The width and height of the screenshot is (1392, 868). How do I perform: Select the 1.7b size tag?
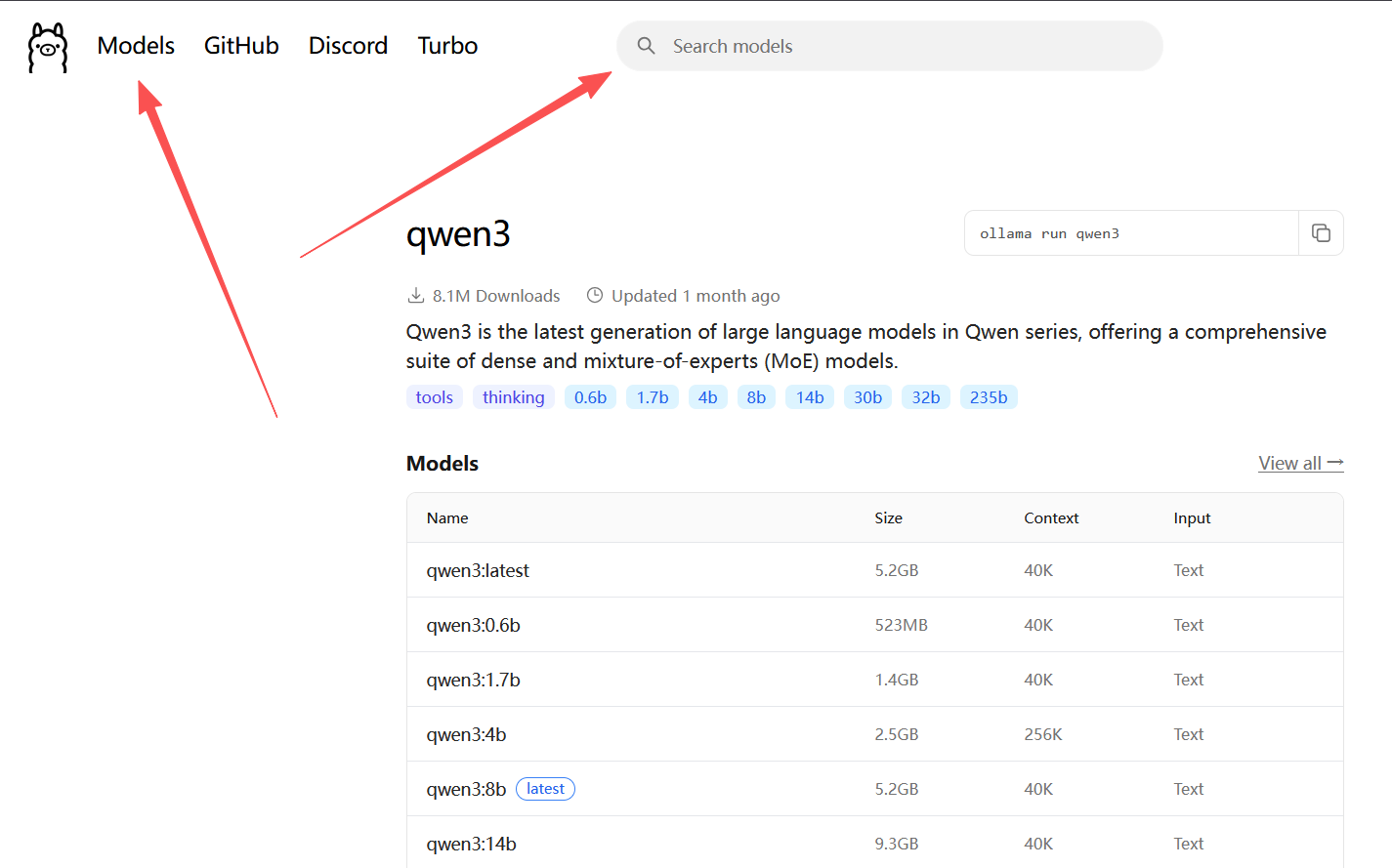[x=653, y=397]
